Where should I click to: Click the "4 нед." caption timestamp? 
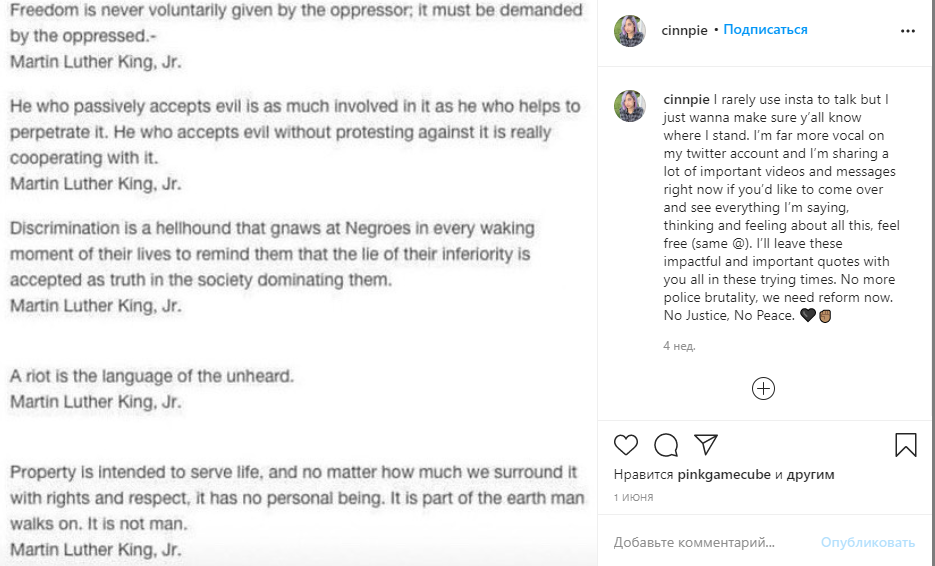(x=679, y=346)
